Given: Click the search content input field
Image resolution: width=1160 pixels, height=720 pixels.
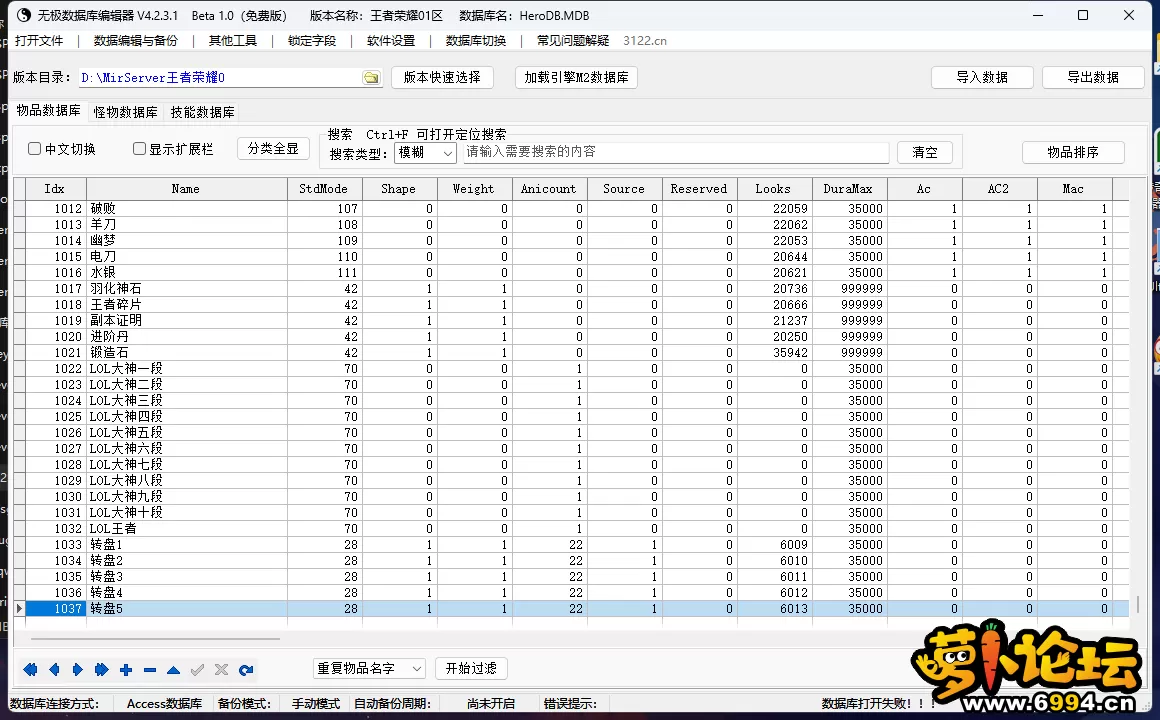Looking at the screenshot, I should (675, 152).
